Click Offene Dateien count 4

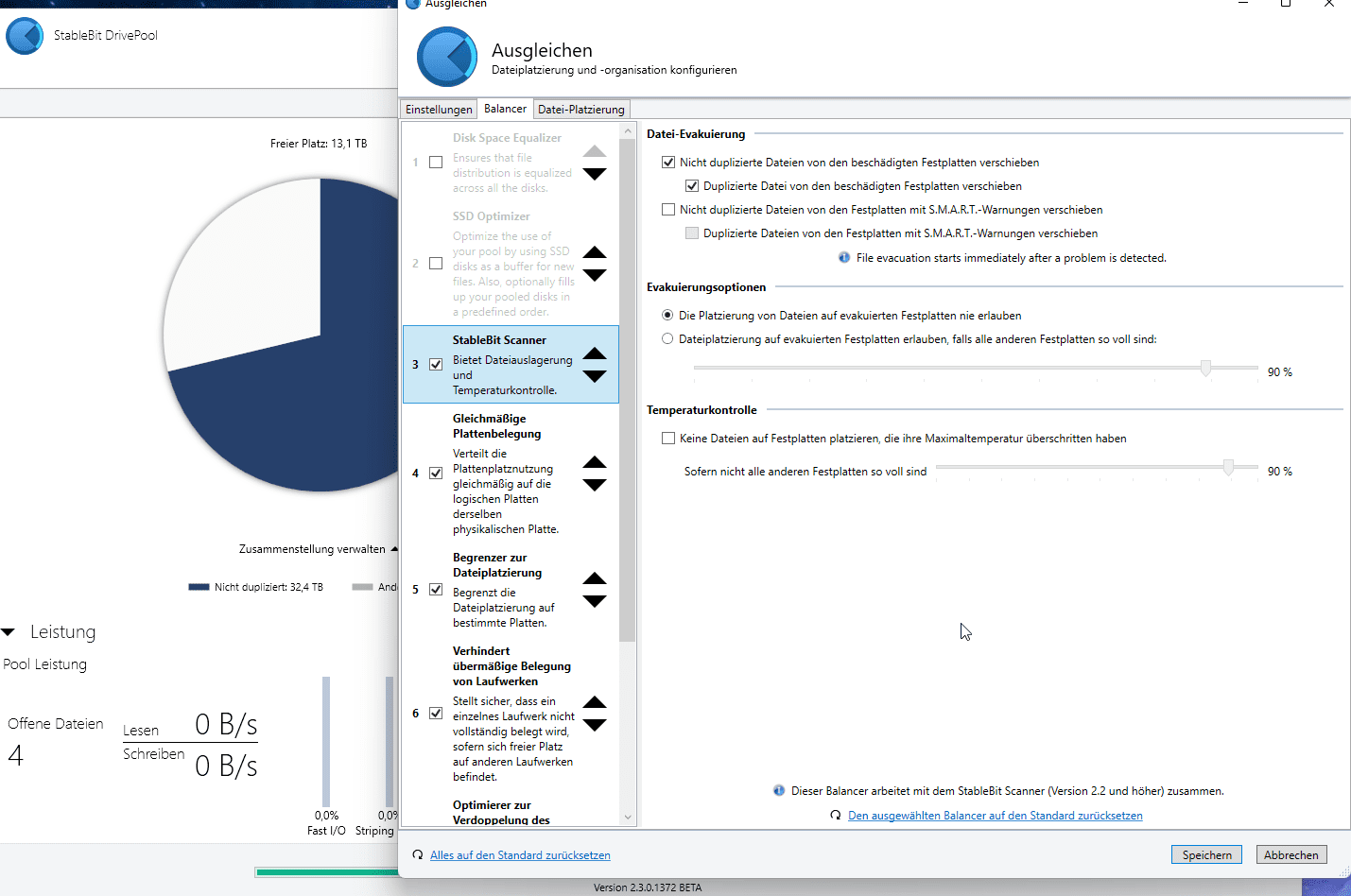click(15, 755)
